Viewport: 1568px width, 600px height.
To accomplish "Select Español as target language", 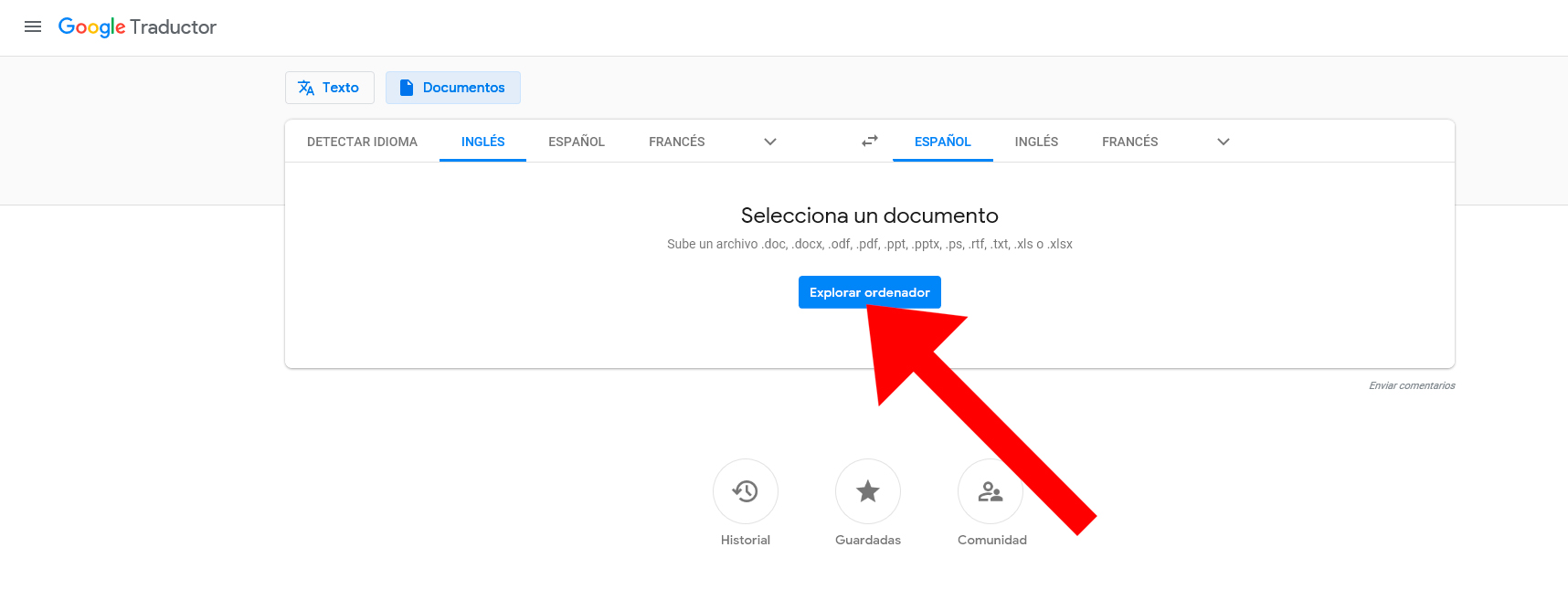I will click(943, 142).
